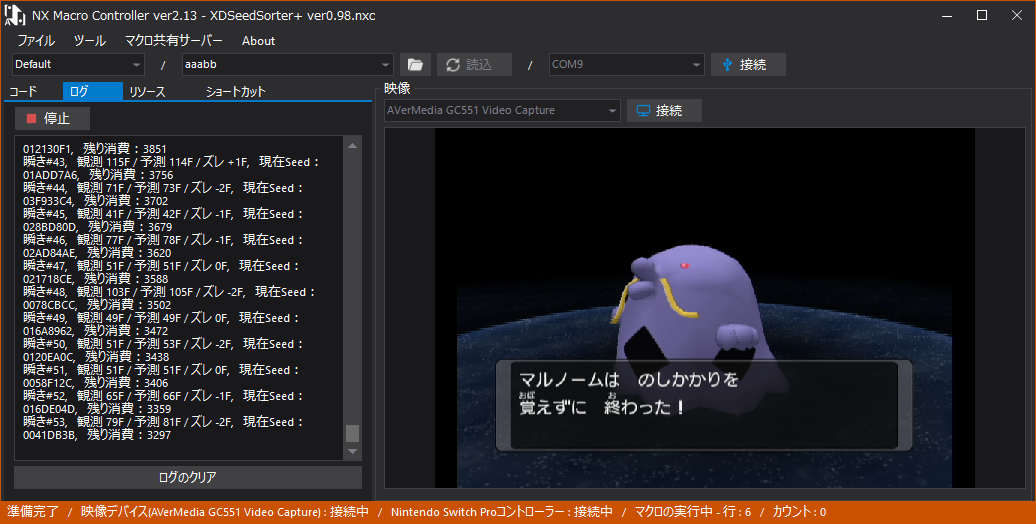Click the 映像 panel label
The height and width of the screenshot is (524, 1036).
click(x=397, y=89)
